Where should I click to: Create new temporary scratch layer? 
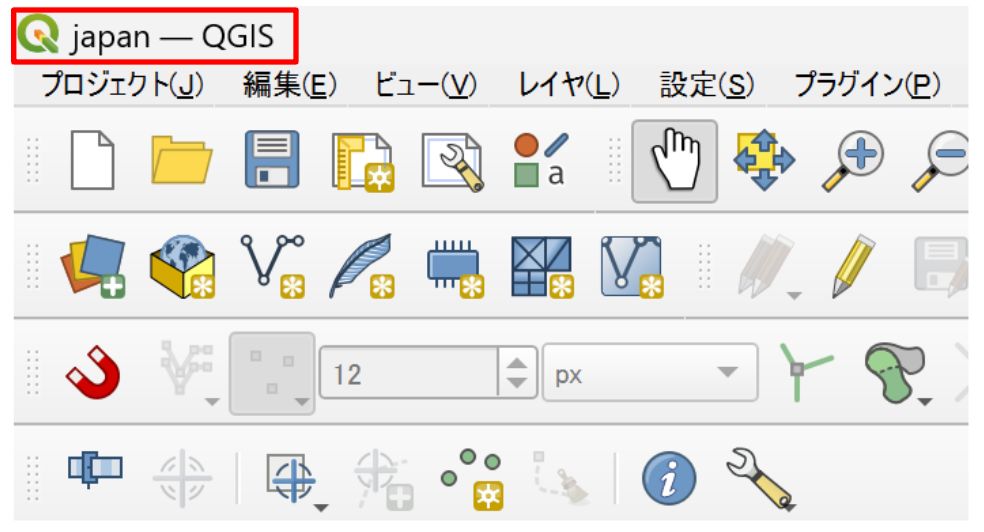(455, 269)
